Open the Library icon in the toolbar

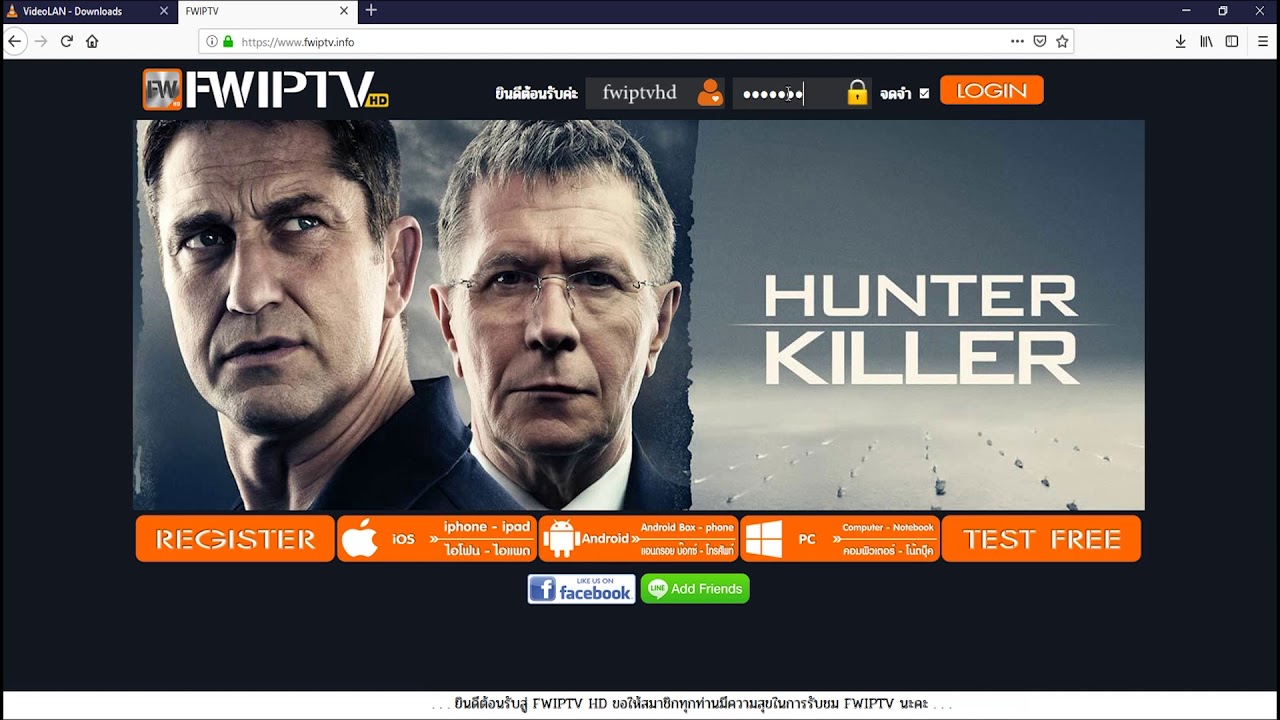click(x=1207, y=41)
